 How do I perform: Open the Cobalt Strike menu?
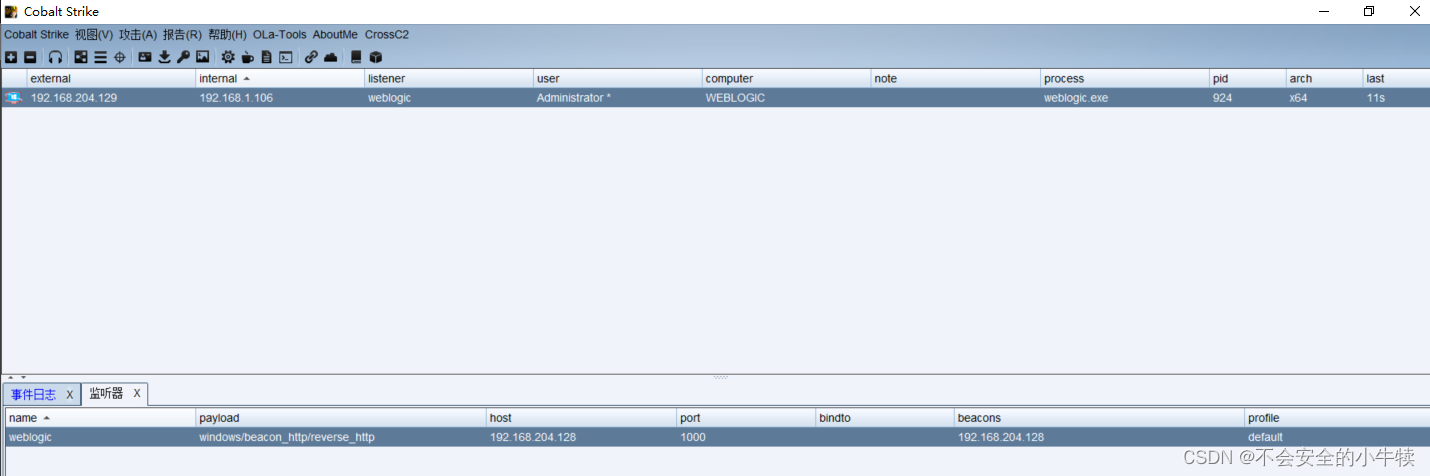click(36, 34)
